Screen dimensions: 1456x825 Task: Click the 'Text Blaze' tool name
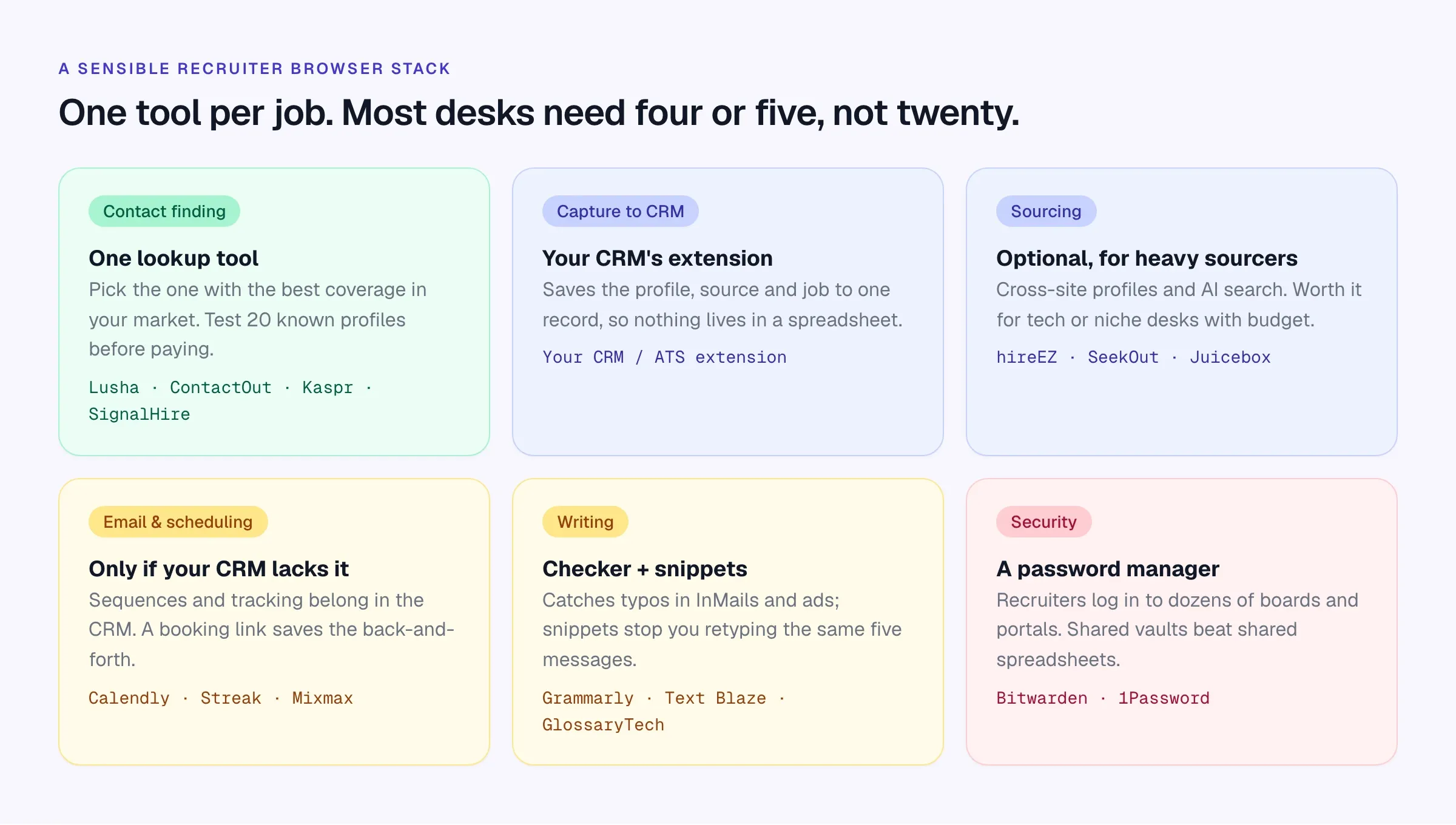[x=715, y=698]
